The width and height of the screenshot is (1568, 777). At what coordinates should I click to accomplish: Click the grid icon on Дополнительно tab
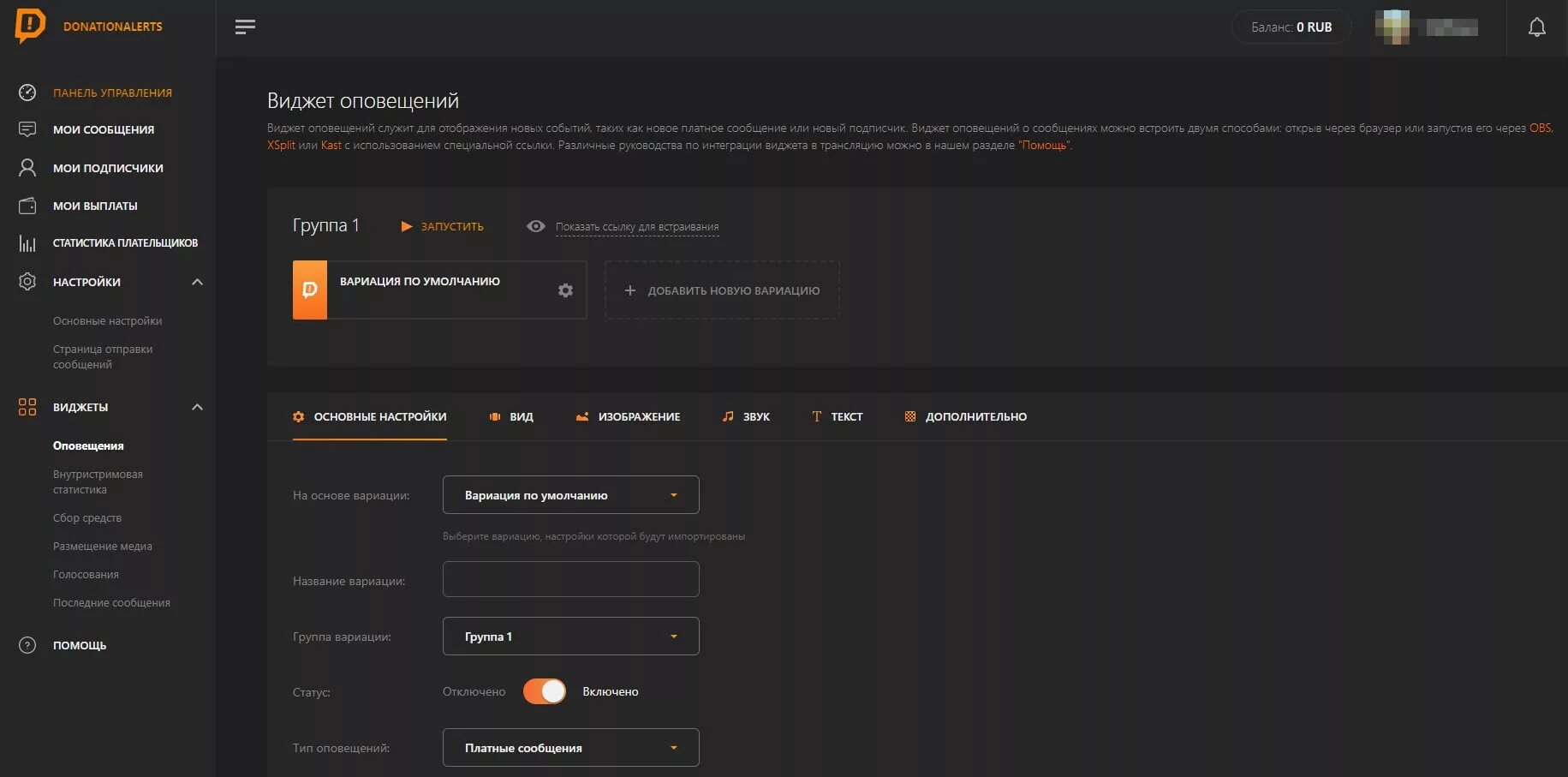(910, 416)
